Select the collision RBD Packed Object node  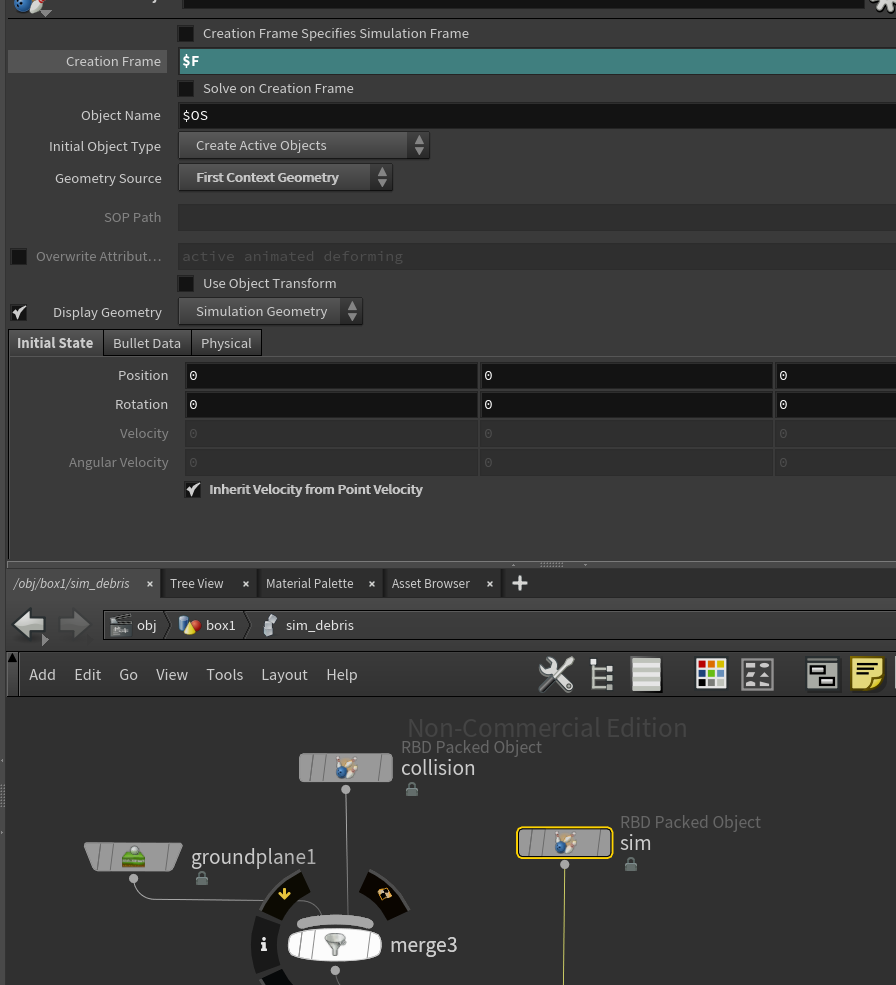346,768
